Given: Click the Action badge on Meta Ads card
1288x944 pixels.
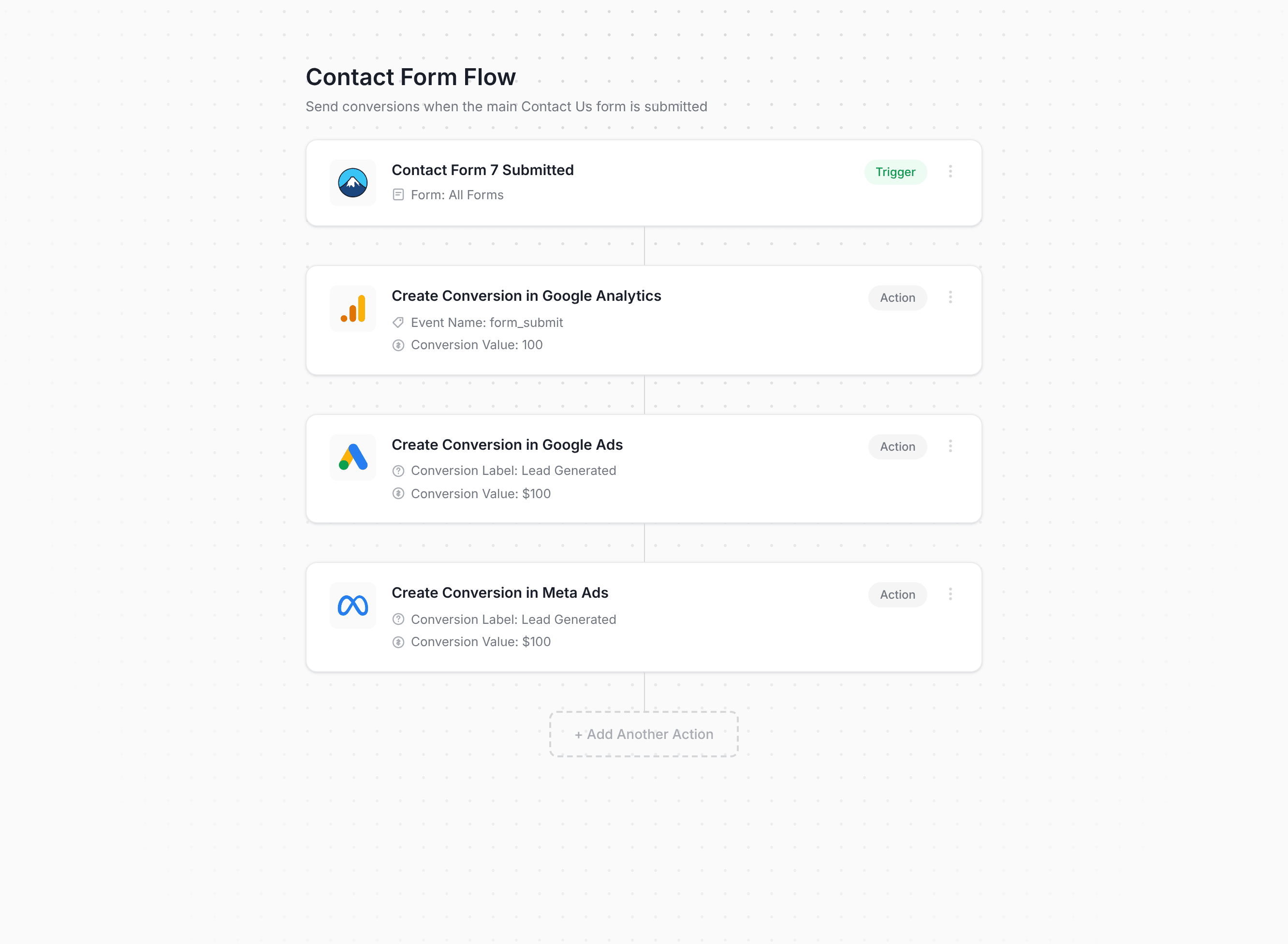Looking at the screenshot, I should pos(897,594).
